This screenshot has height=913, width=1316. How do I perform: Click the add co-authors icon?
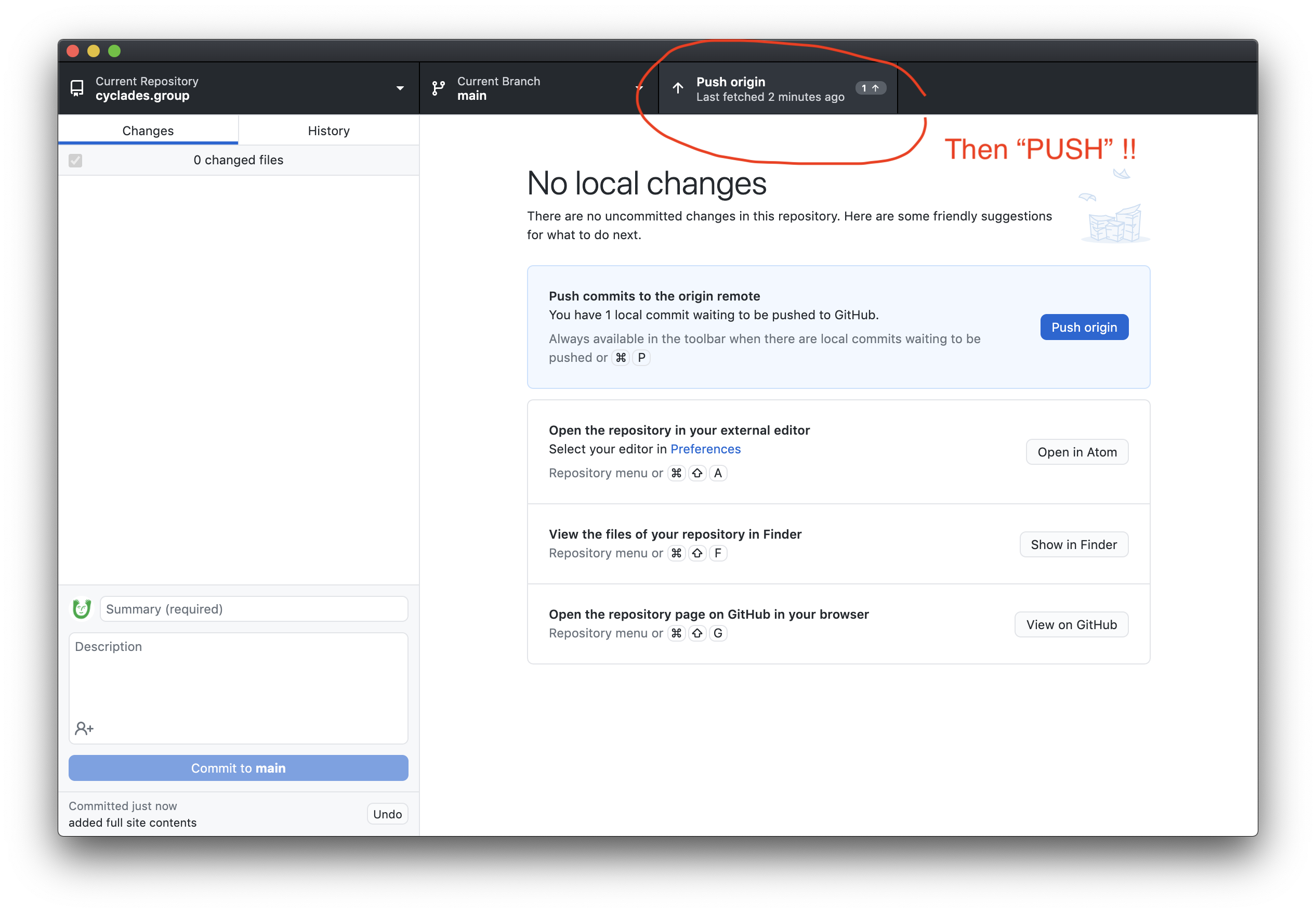click(x=84, y=728)
